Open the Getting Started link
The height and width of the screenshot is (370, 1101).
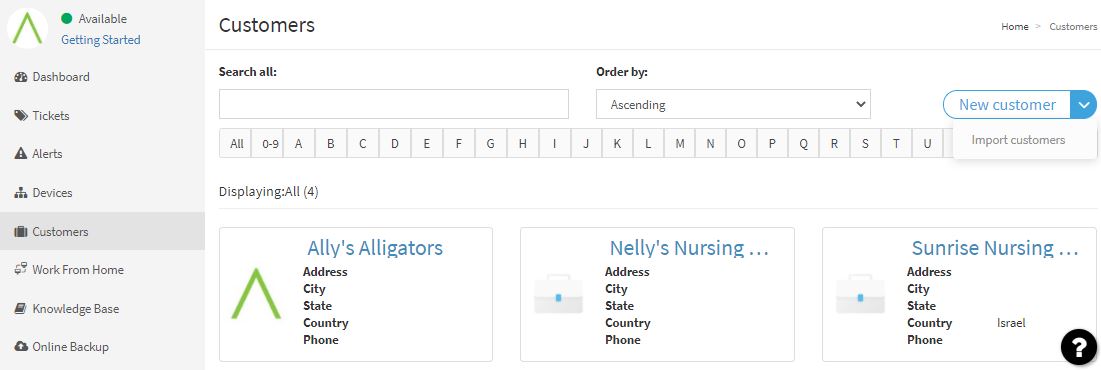click(x=100, y=40)
